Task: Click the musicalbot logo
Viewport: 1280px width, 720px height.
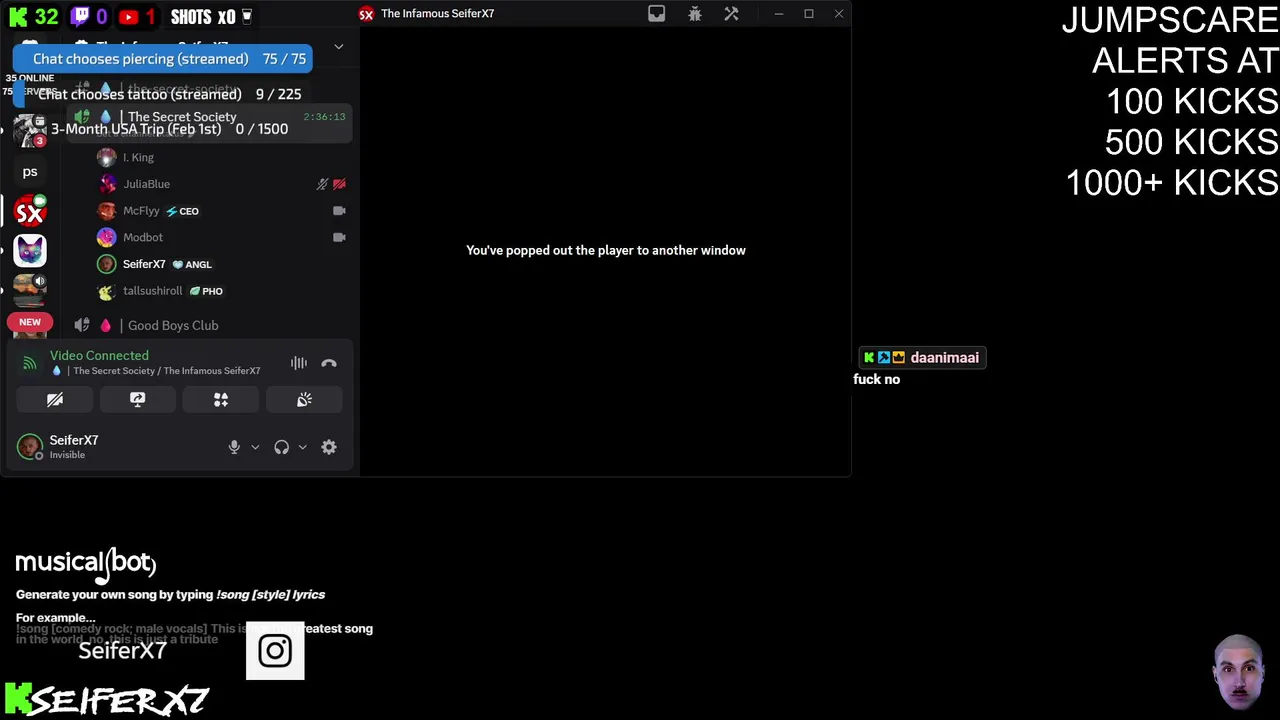Action: point(86,563)
